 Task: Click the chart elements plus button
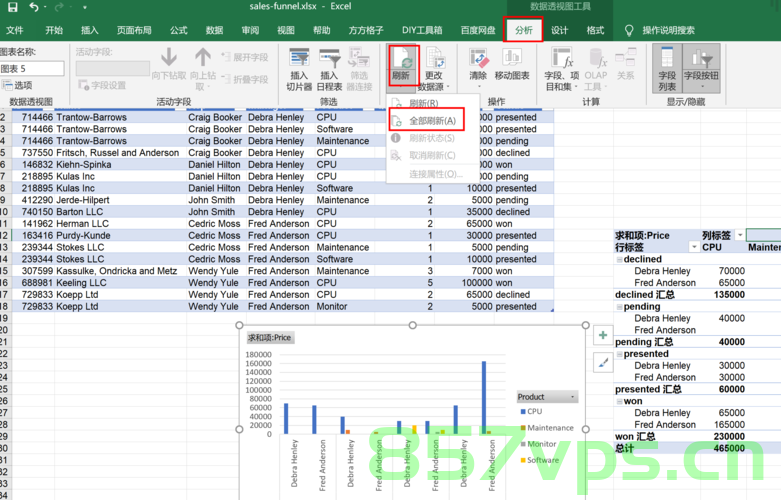coord(603,335)
